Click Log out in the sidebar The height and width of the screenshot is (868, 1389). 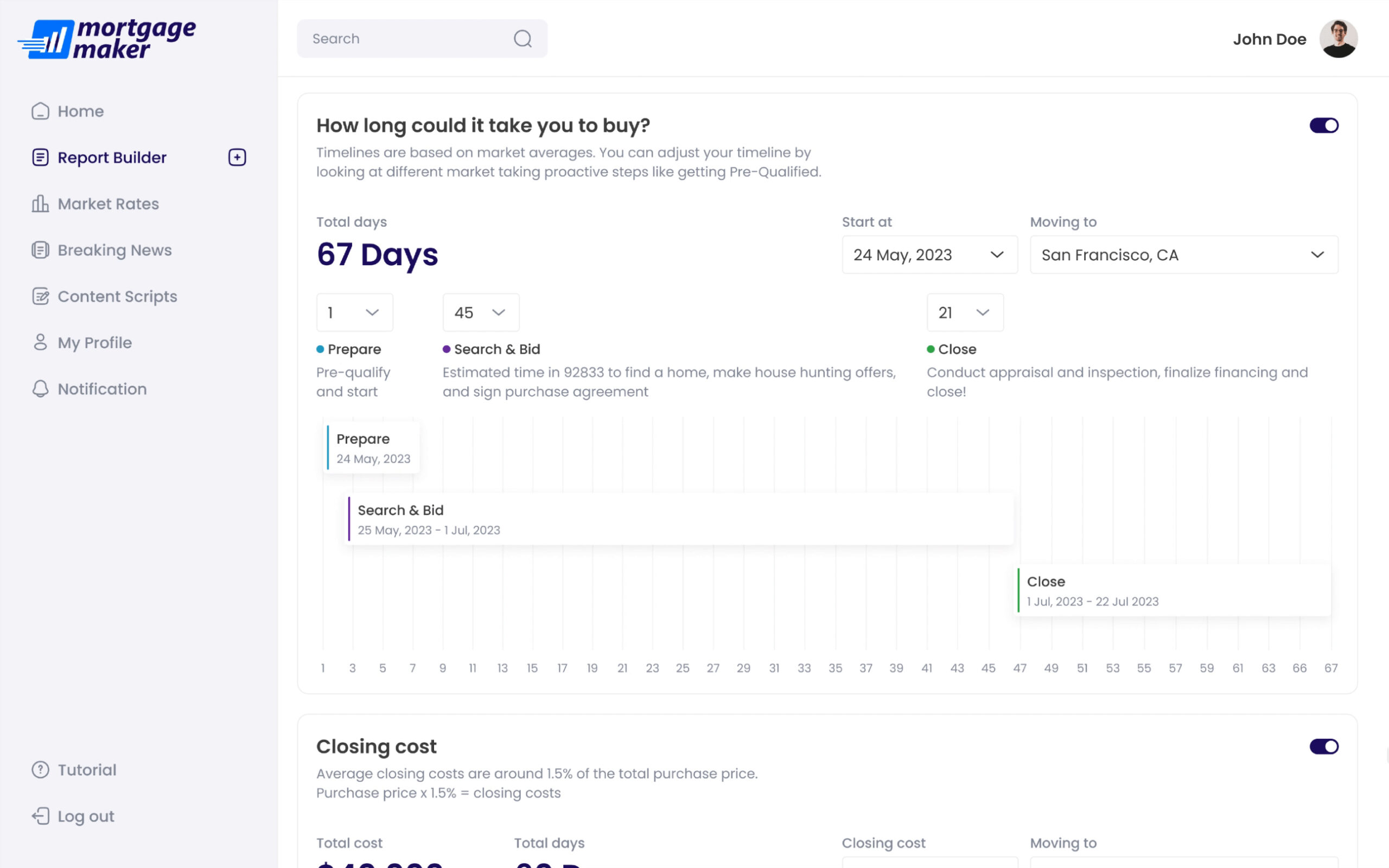coord(86,816)
